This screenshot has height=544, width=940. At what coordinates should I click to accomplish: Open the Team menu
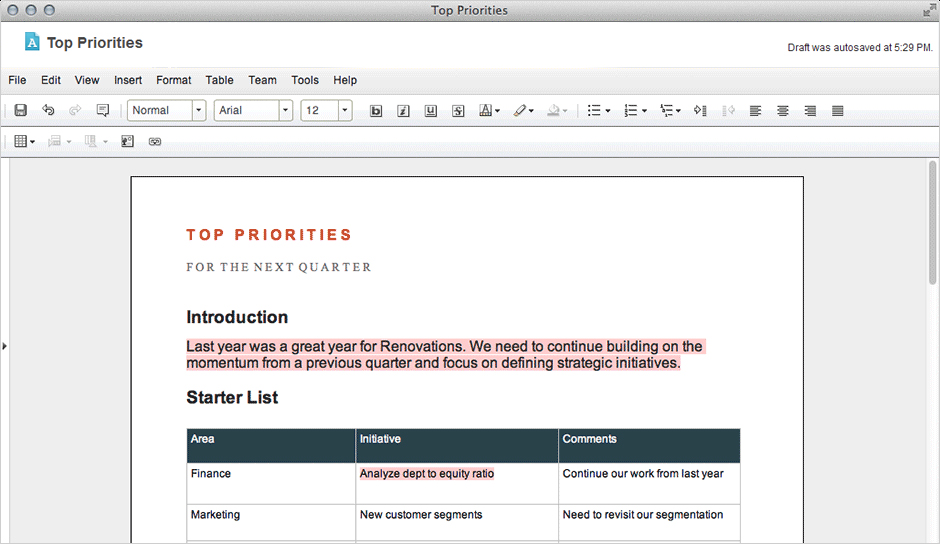pos(262,80)
